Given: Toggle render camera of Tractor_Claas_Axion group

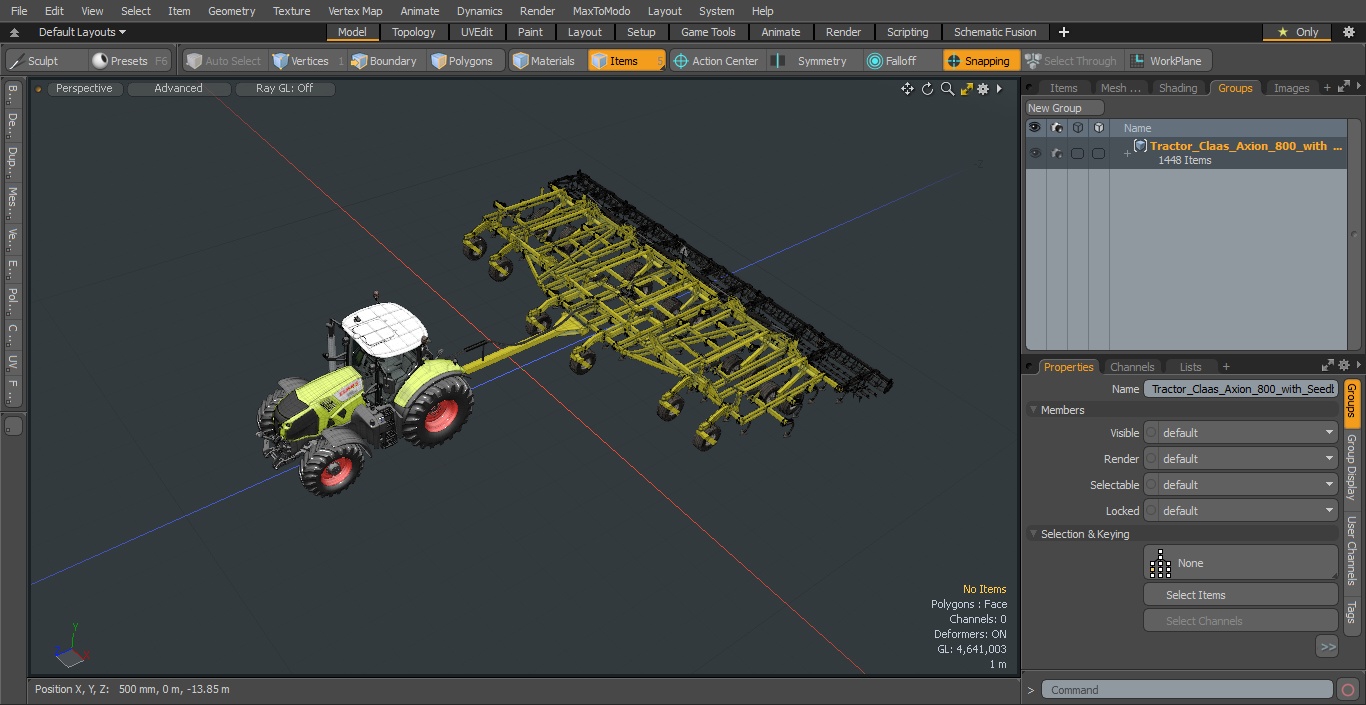Looking at the screenshot, I should click(1056, 153).
